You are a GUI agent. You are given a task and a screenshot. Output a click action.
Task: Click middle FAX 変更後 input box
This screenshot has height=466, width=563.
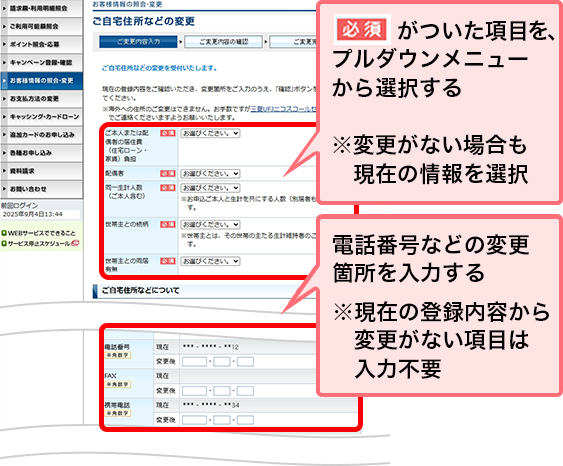(222, 391)
